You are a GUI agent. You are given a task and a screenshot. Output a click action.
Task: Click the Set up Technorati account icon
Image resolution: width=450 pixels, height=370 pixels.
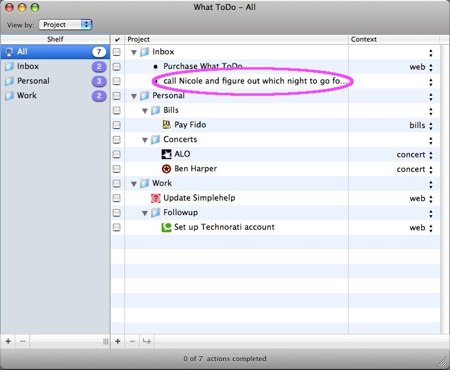pos(166,227)
